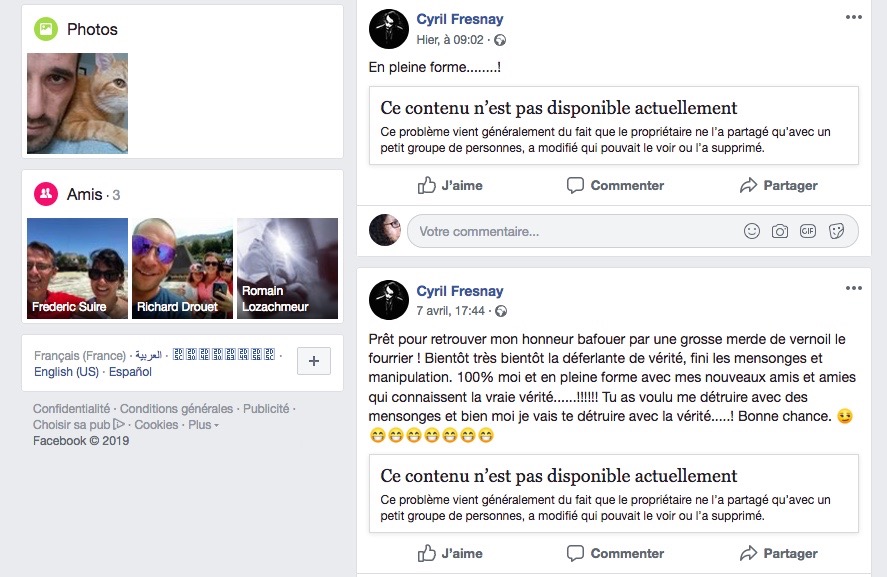This screenshot has height=577, width=887.
Task: Open emoji picker in comment box
Action: coord(751,231)
